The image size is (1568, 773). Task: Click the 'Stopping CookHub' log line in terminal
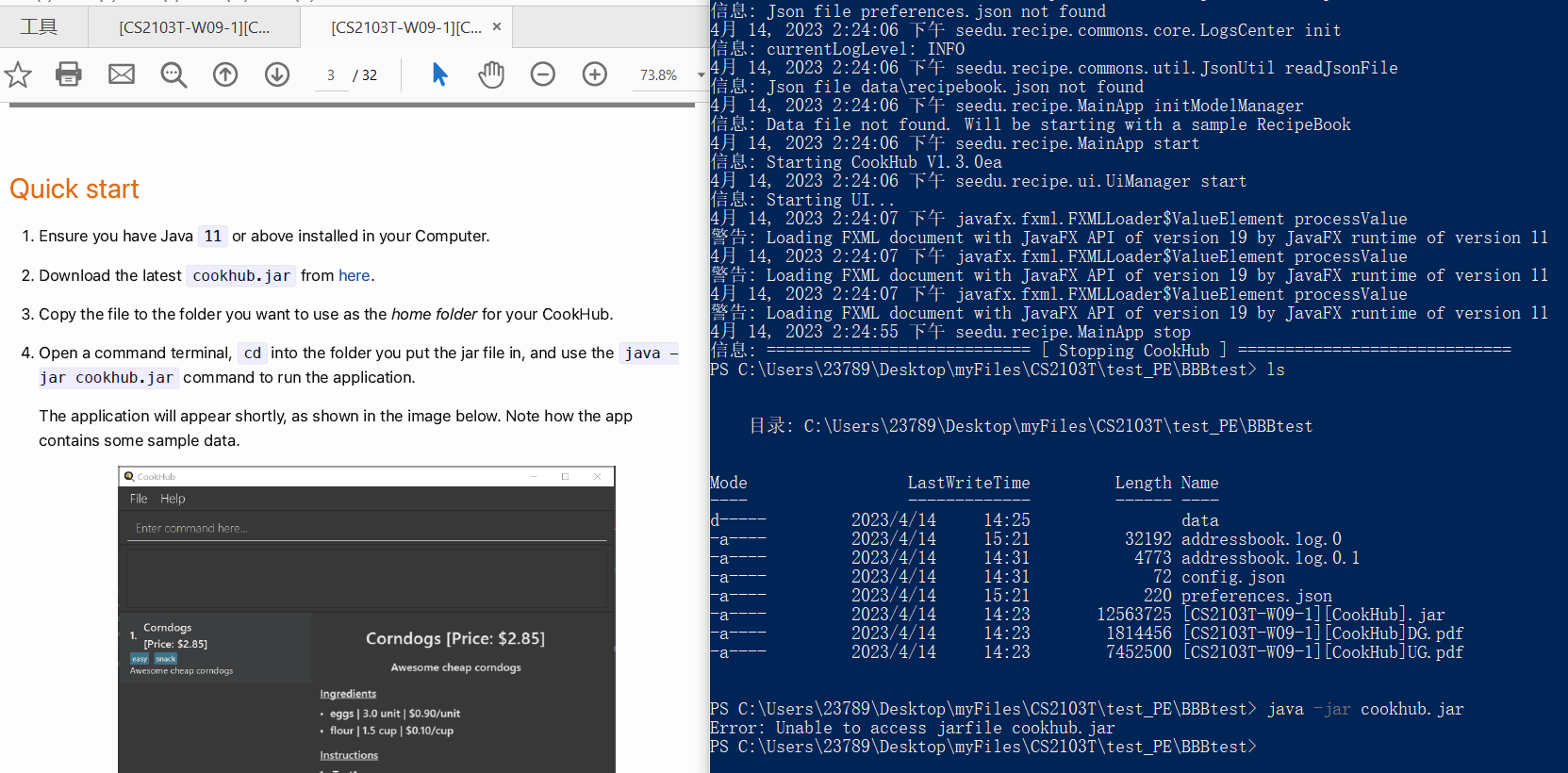point(1111,351)
